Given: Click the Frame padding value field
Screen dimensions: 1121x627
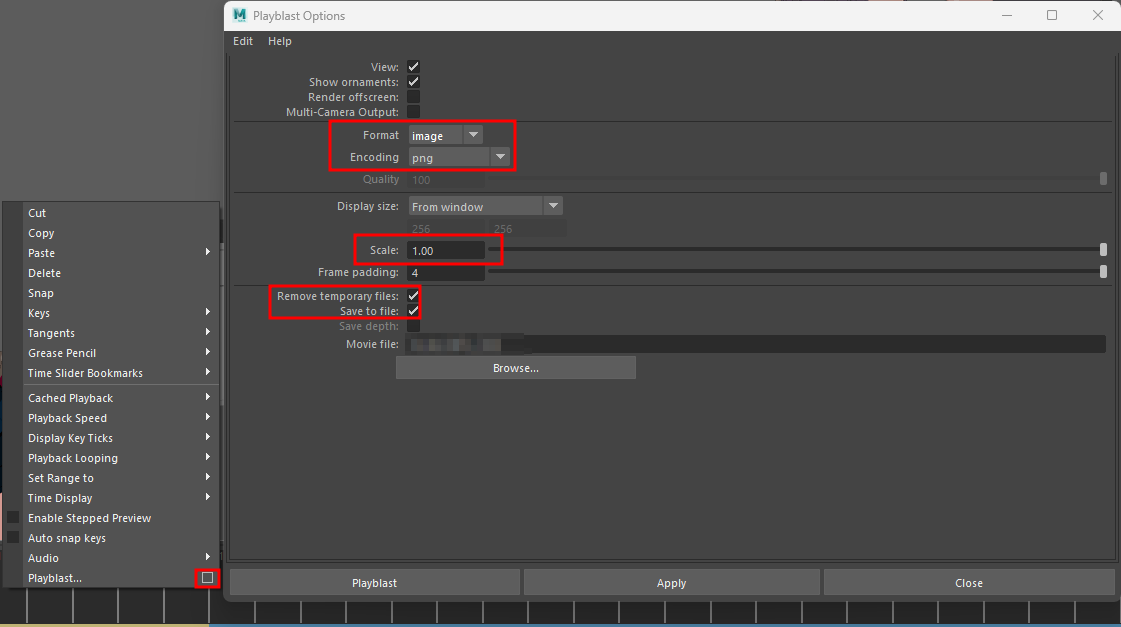Looking at the screenshot, I should [x=446, y=272].
